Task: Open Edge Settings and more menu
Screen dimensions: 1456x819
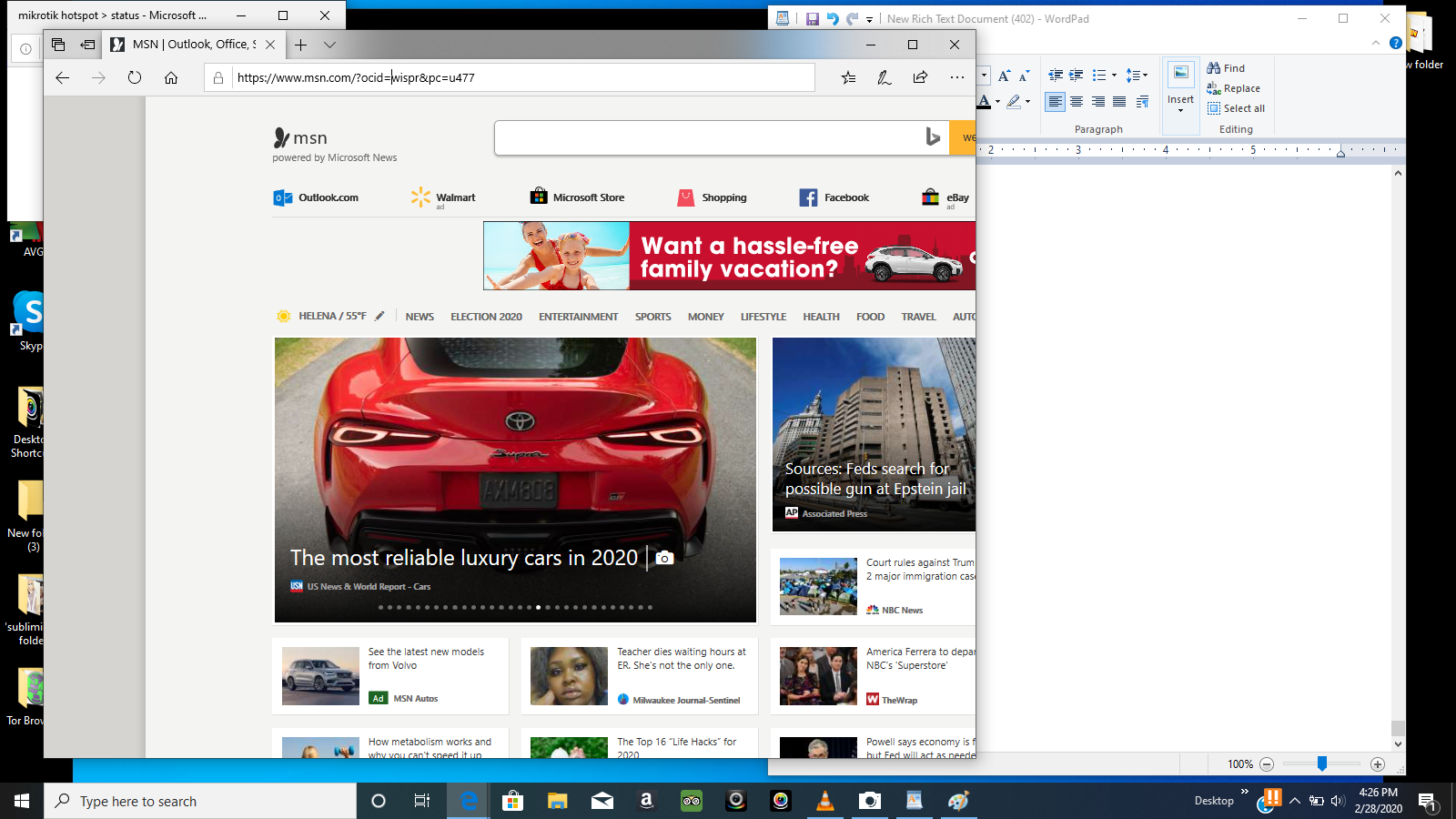Action: click(x=957, y=77)
